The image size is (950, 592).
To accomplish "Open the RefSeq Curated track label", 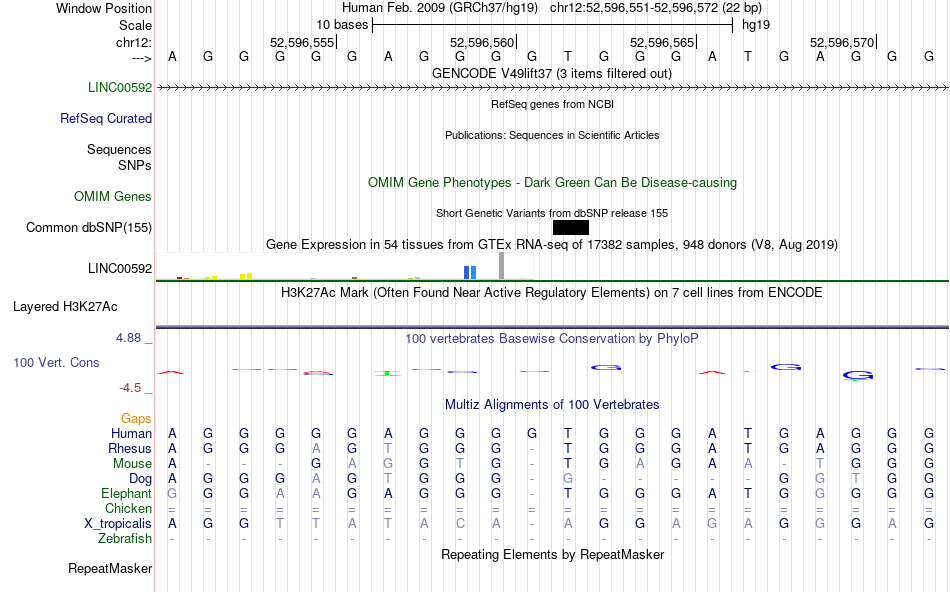I will click(x=106, y=118).
